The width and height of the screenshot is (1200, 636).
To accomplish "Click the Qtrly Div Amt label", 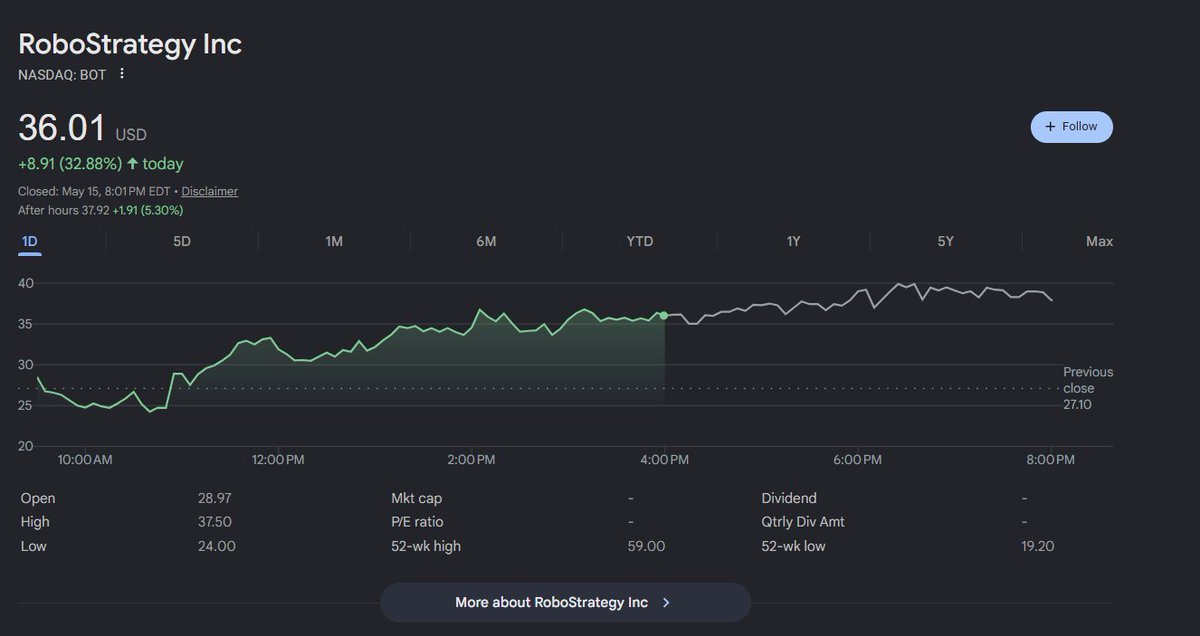I will pos(803,522).
